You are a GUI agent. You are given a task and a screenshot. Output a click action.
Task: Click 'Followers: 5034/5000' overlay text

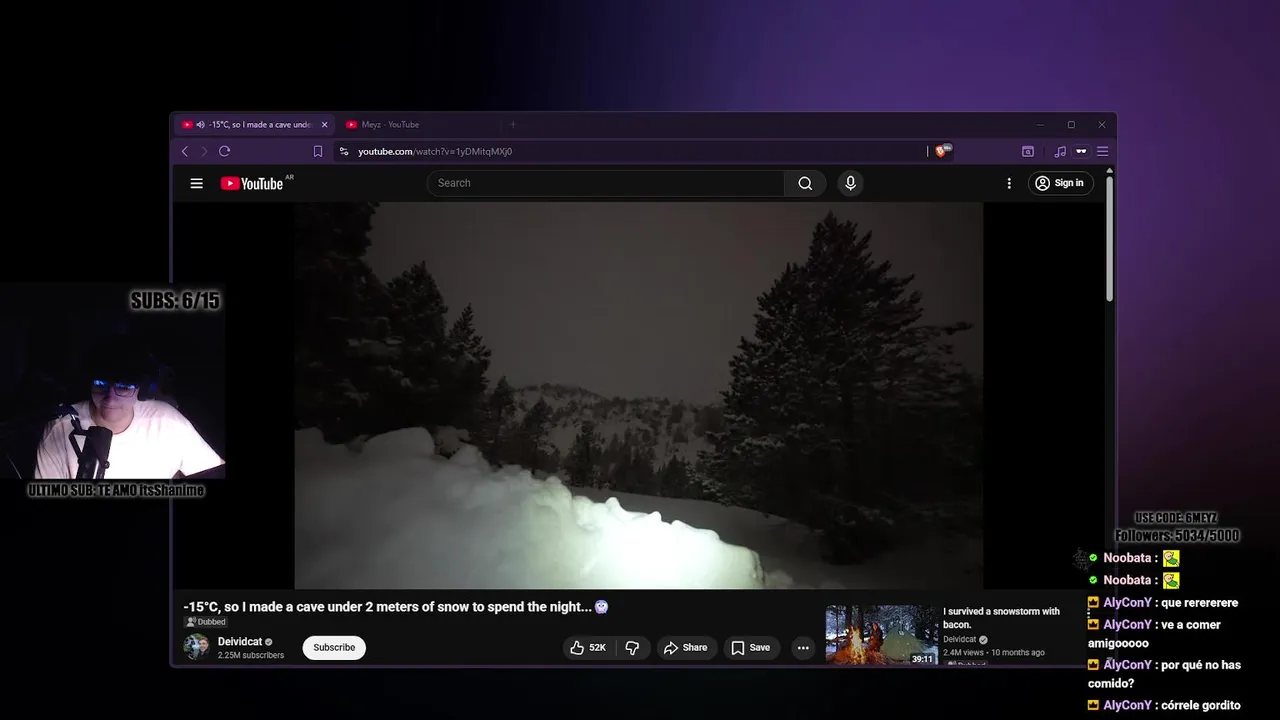tap(1177, 536)
